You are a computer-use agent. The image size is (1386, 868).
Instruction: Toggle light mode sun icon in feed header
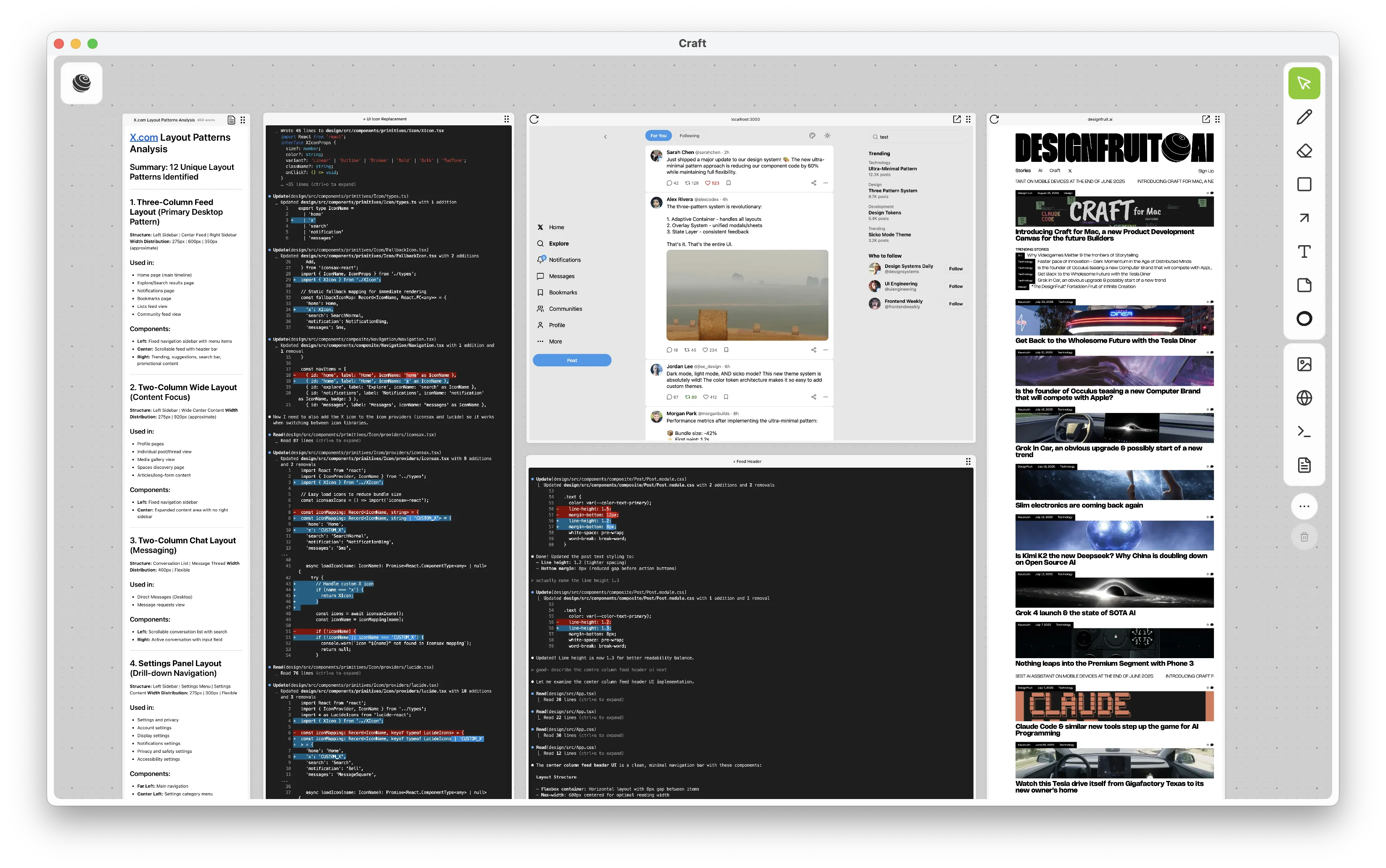(x=827, y=136)
